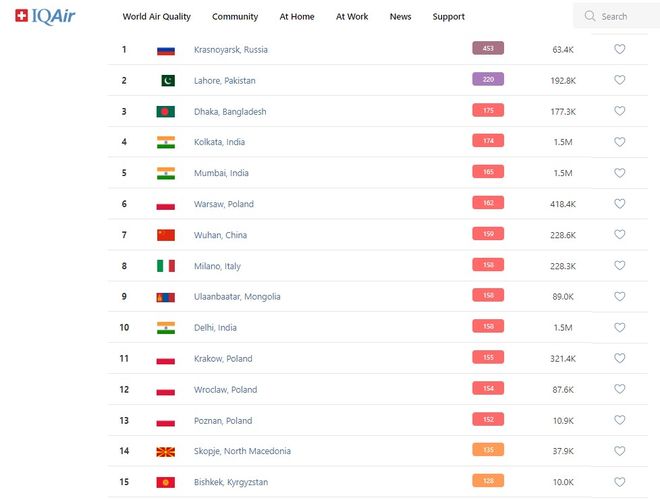
Task: Open the At Home menu
Action: (297, 17)
